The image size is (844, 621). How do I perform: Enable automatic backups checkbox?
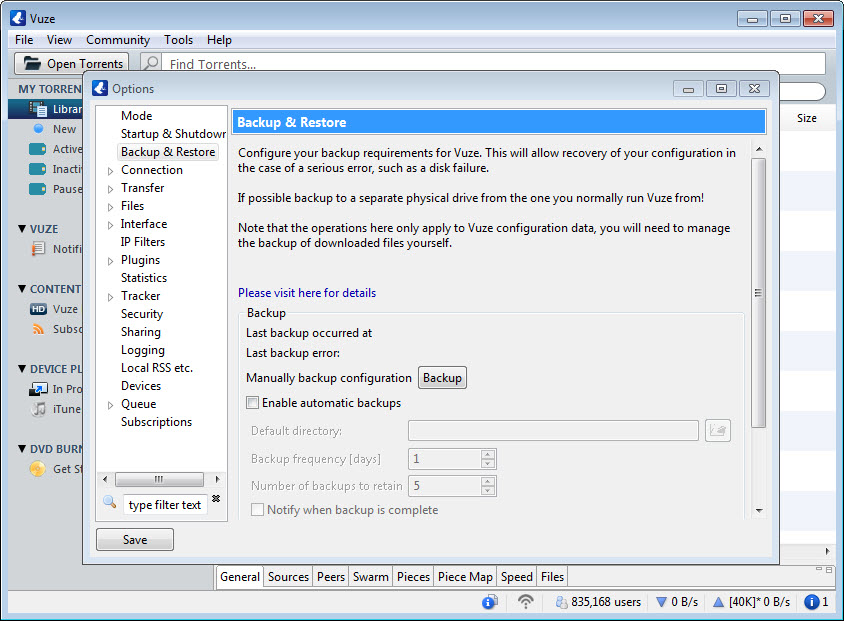click(252, 403)
